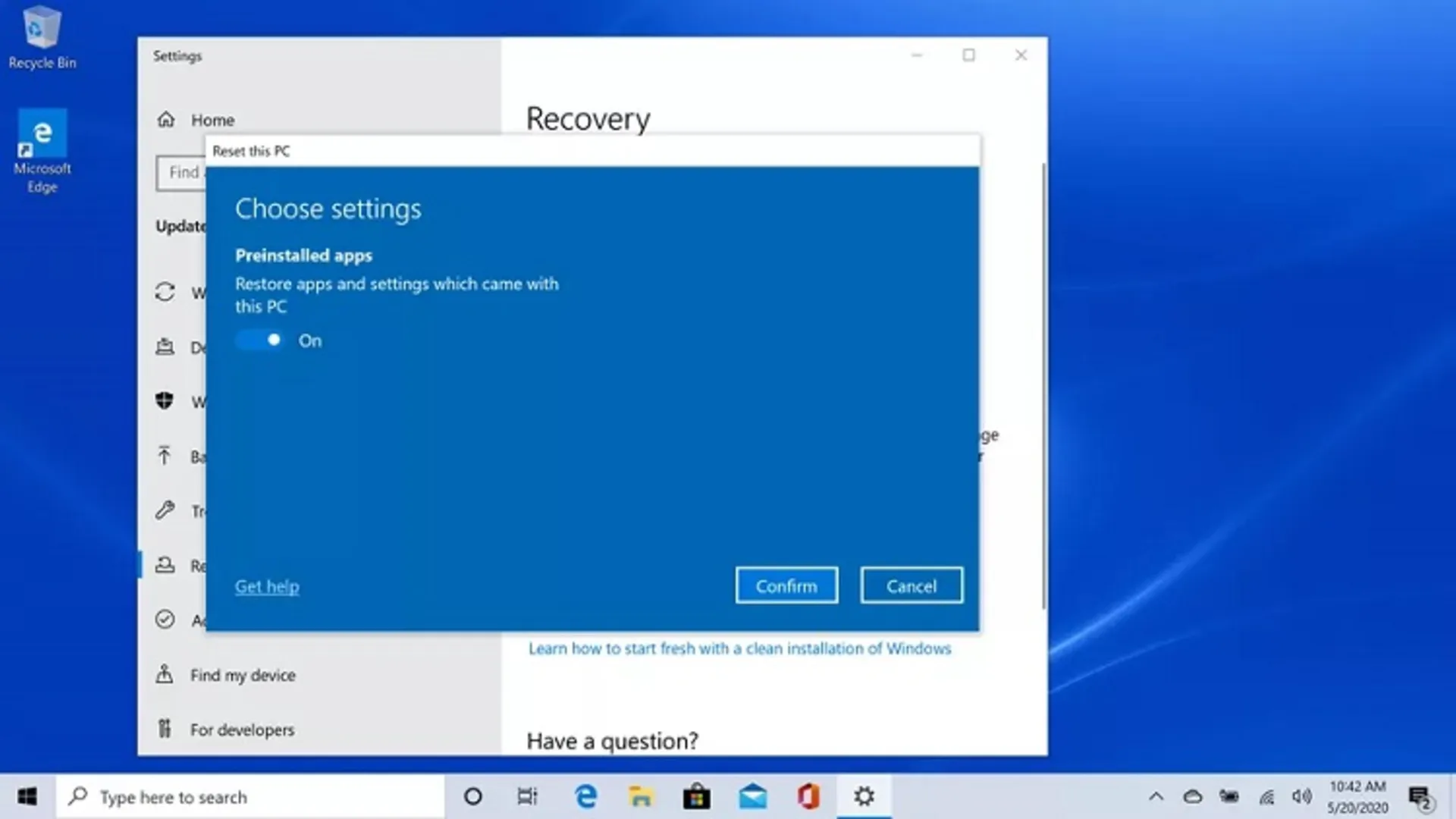The height and width of the screenshot is (819, 1456).
Task: Confirm the reset settings
Action: coord(786,585)
